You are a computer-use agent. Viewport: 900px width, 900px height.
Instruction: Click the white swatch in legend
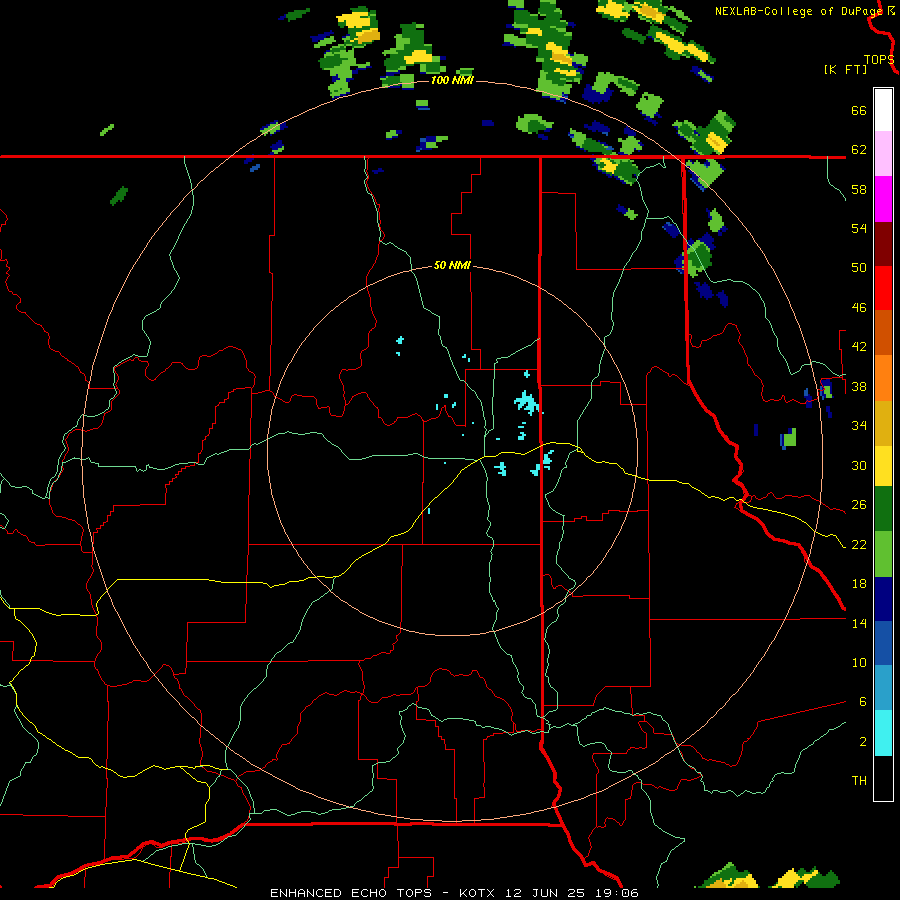tap(883, 110)
